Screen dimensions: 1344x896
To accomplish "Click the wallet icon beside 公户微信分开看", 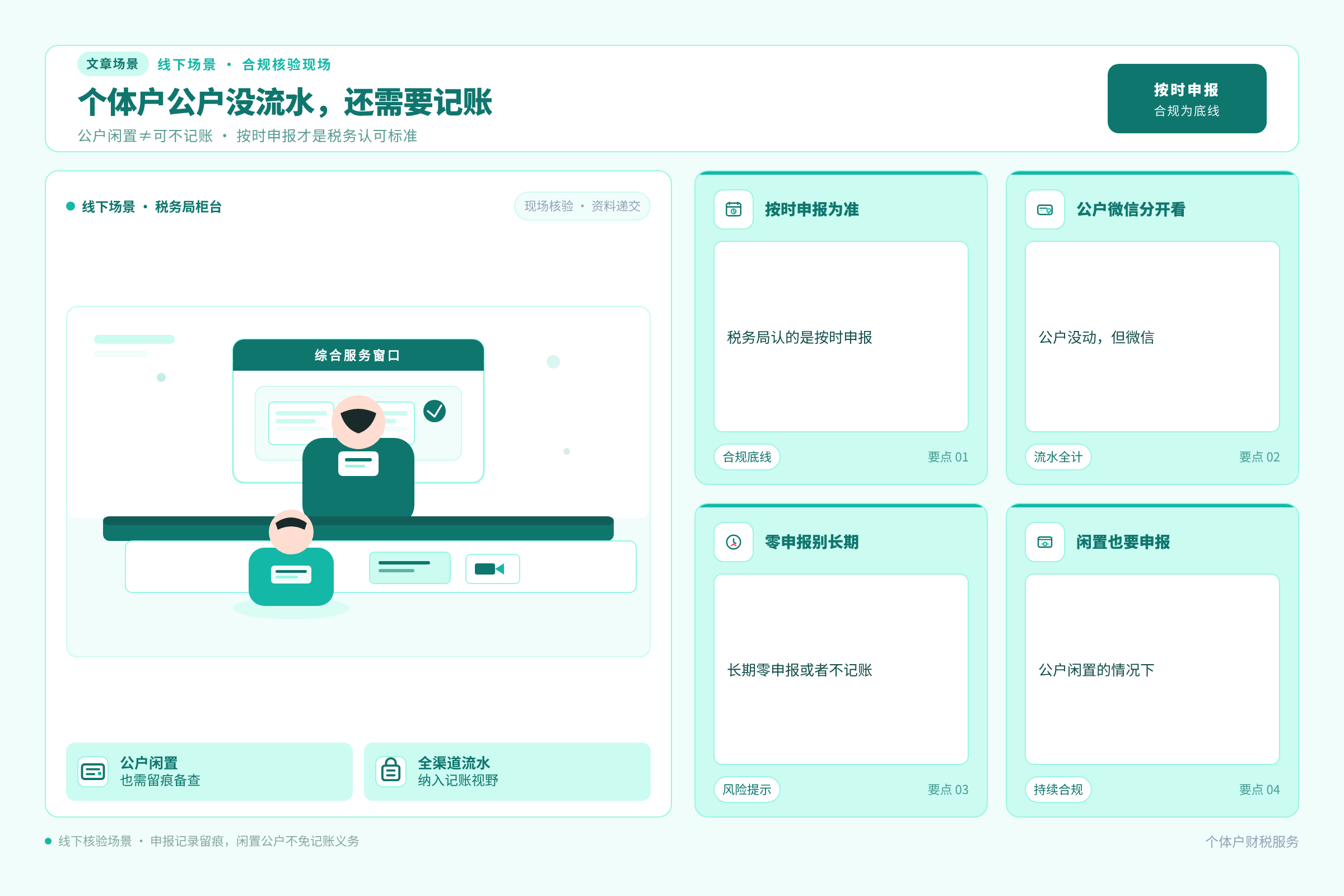I will [1044, 209].
